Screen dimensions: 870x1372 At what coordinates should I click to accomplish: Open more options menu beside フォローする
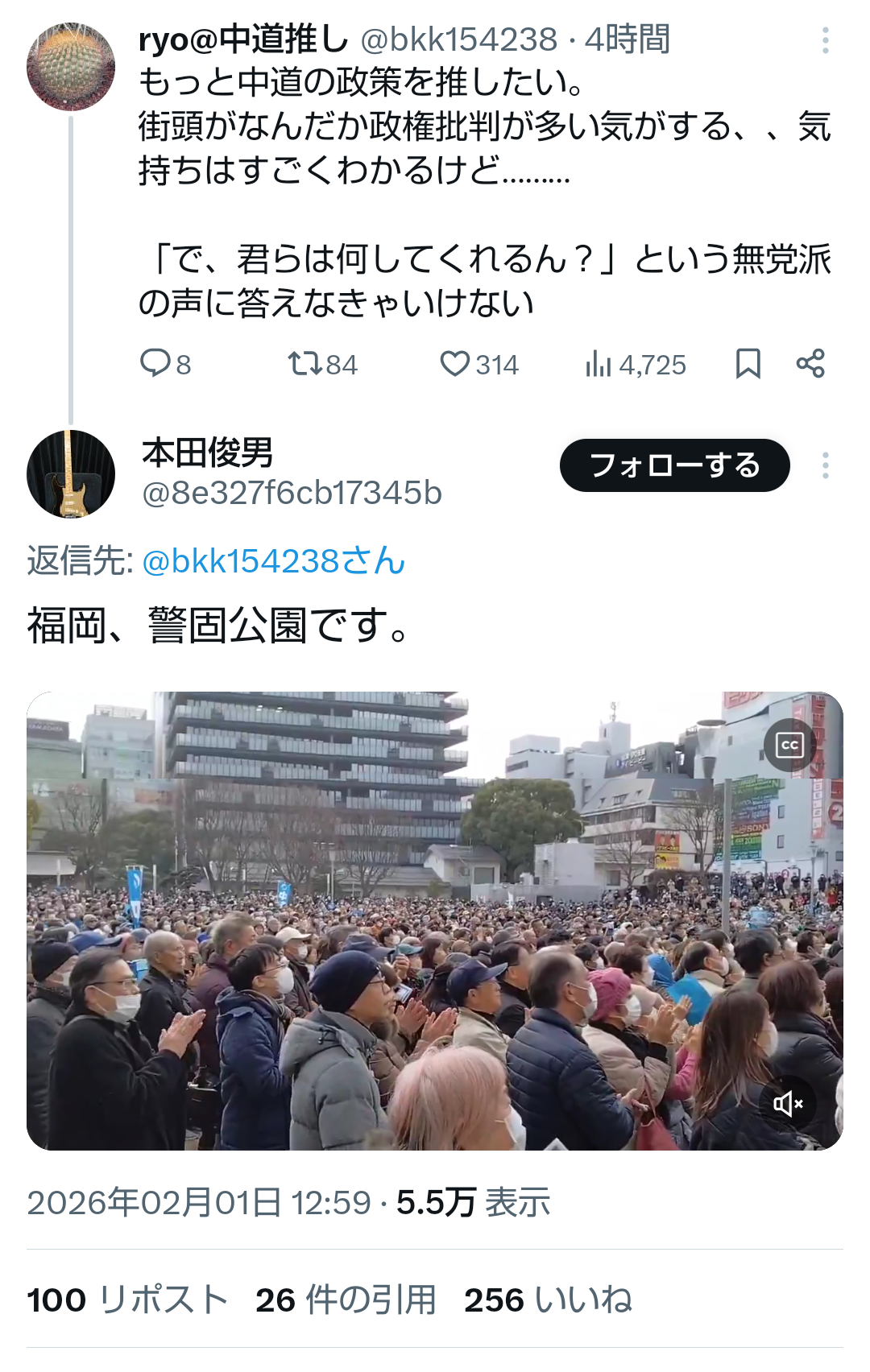point(825,465)
